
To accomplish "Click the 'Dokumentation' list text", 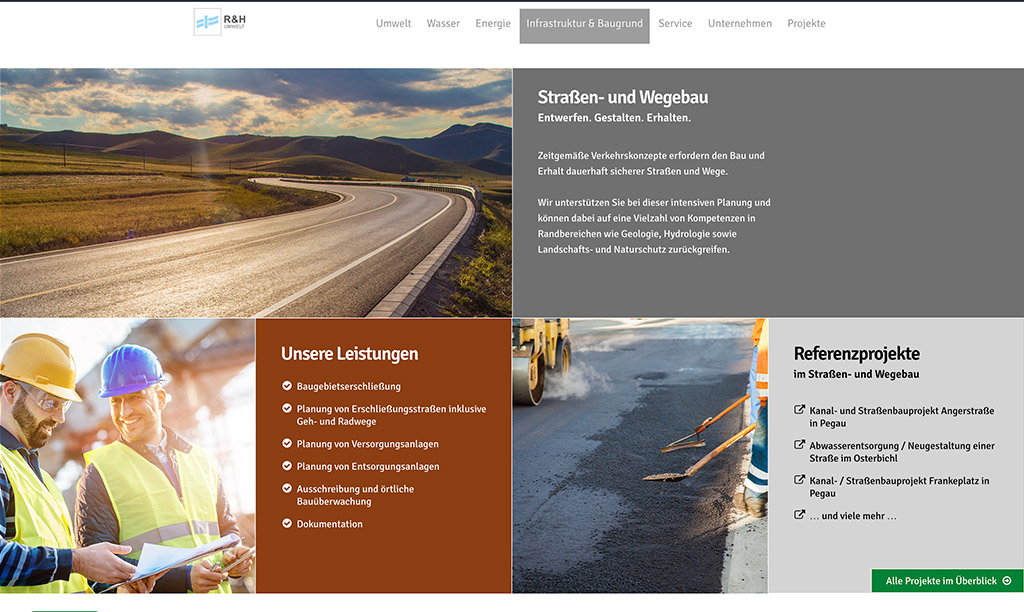I will point(330,524).
